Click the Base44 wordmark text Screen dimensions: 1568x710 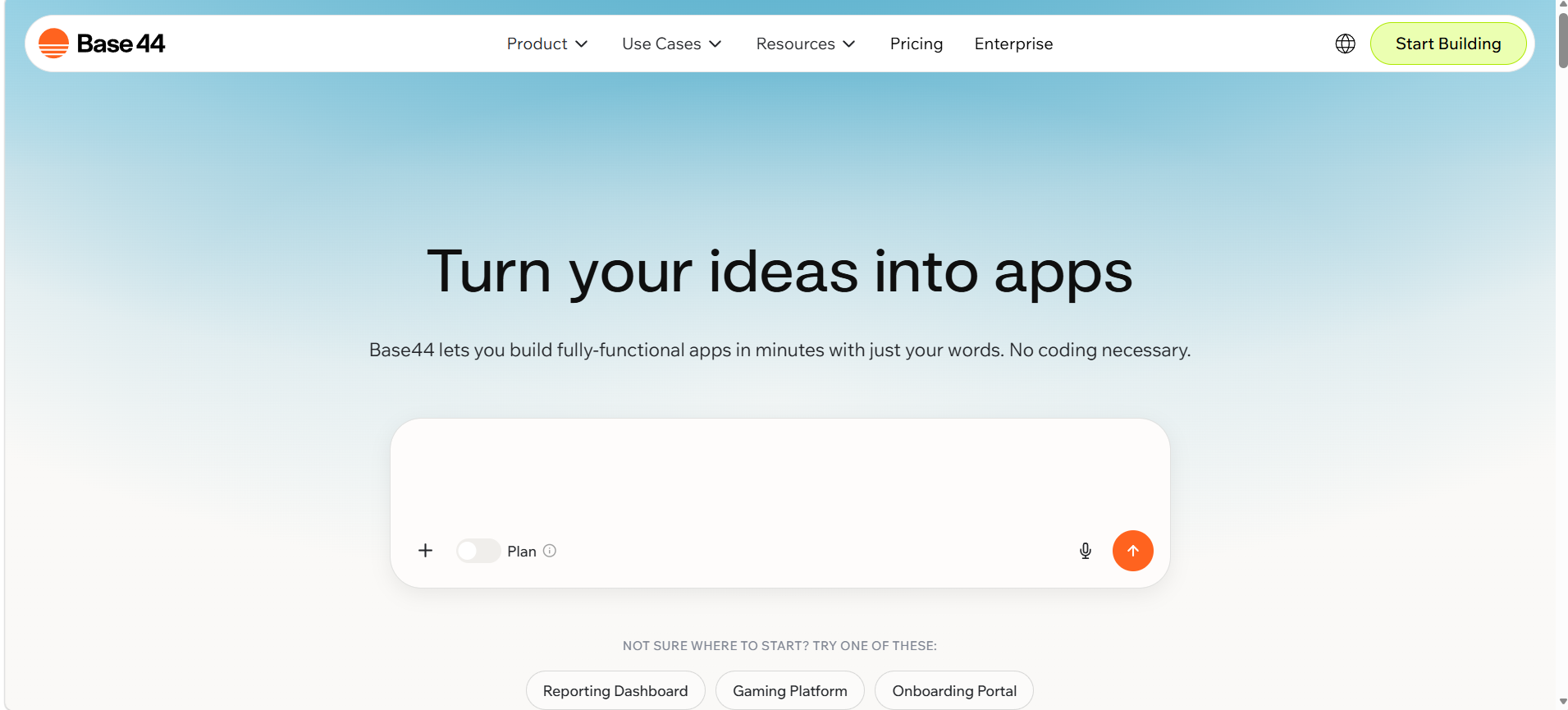coord(121,44)
